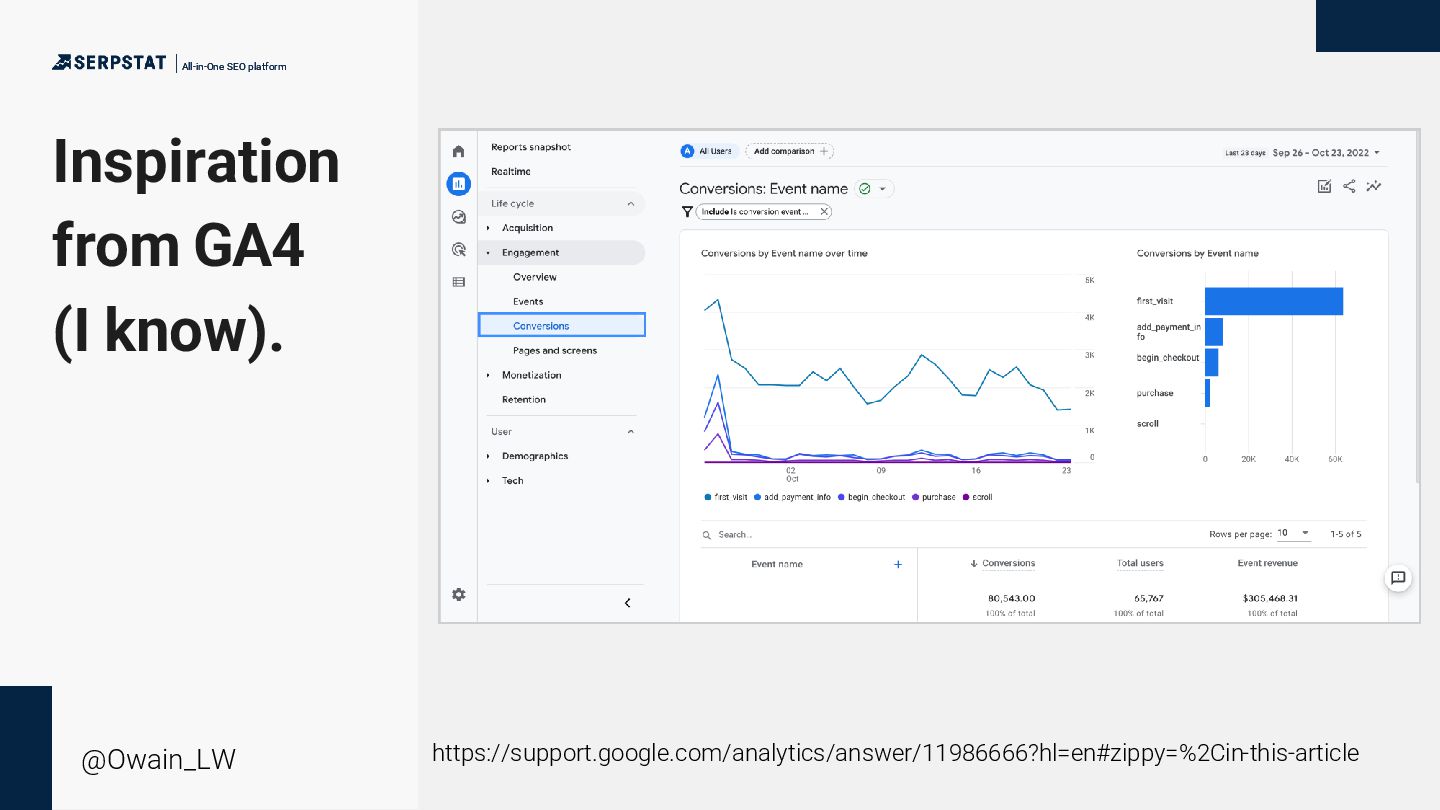Click the $305,468.31 revenue value
The image size is (1440, 810).
(x=1270, y=598)
